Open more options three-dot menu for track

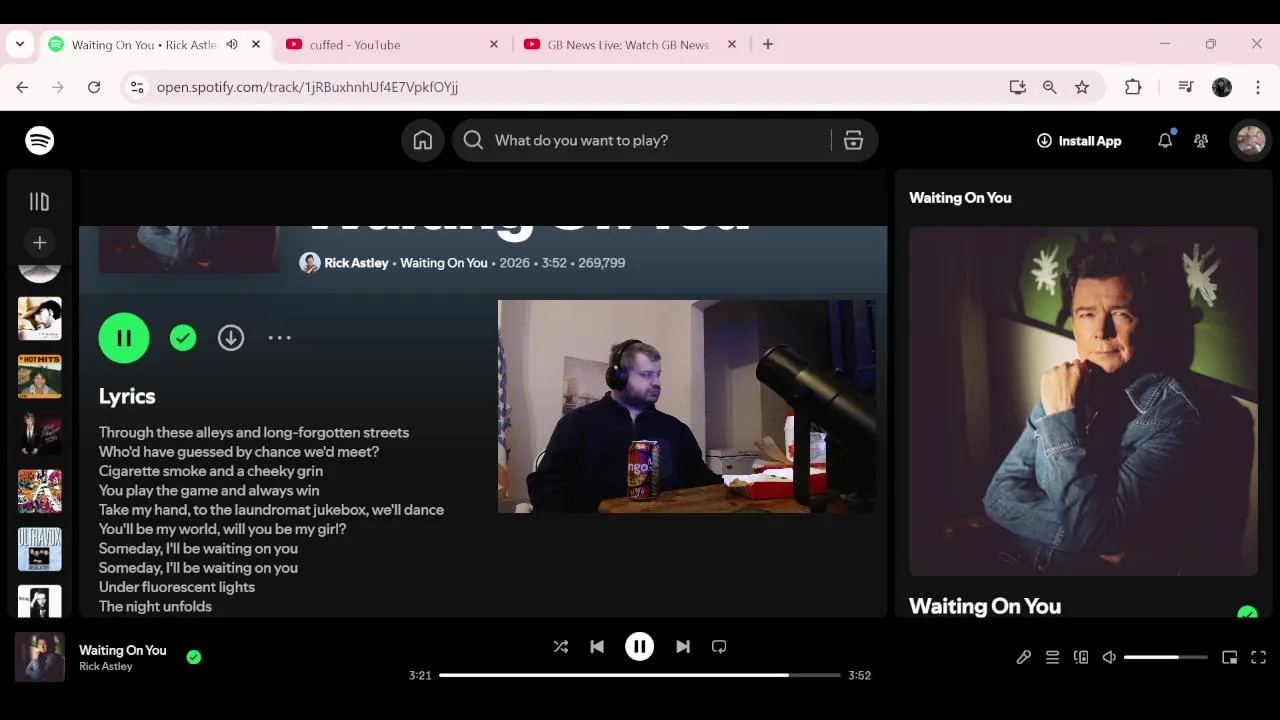(x=280, y=338)
